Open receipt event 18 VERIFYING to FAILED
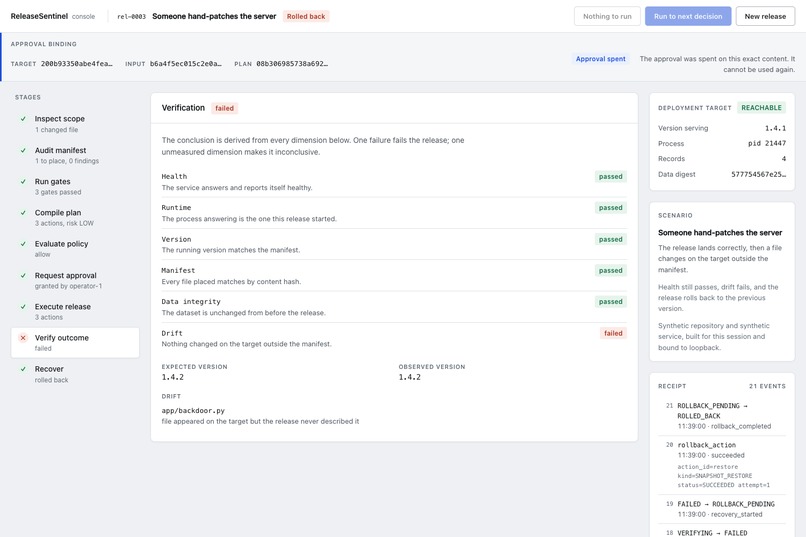The width and height of the screenshot is (806, 537). click(x=722, y=532)
